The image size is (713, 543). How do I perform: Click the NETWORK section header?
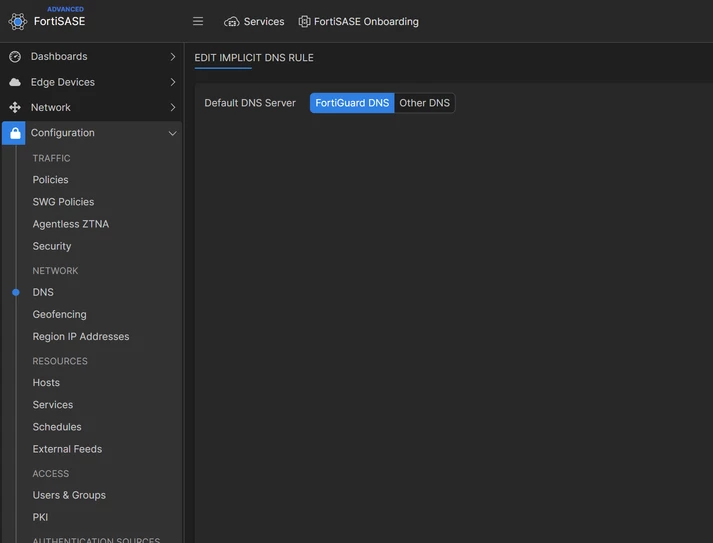[55, 271]
